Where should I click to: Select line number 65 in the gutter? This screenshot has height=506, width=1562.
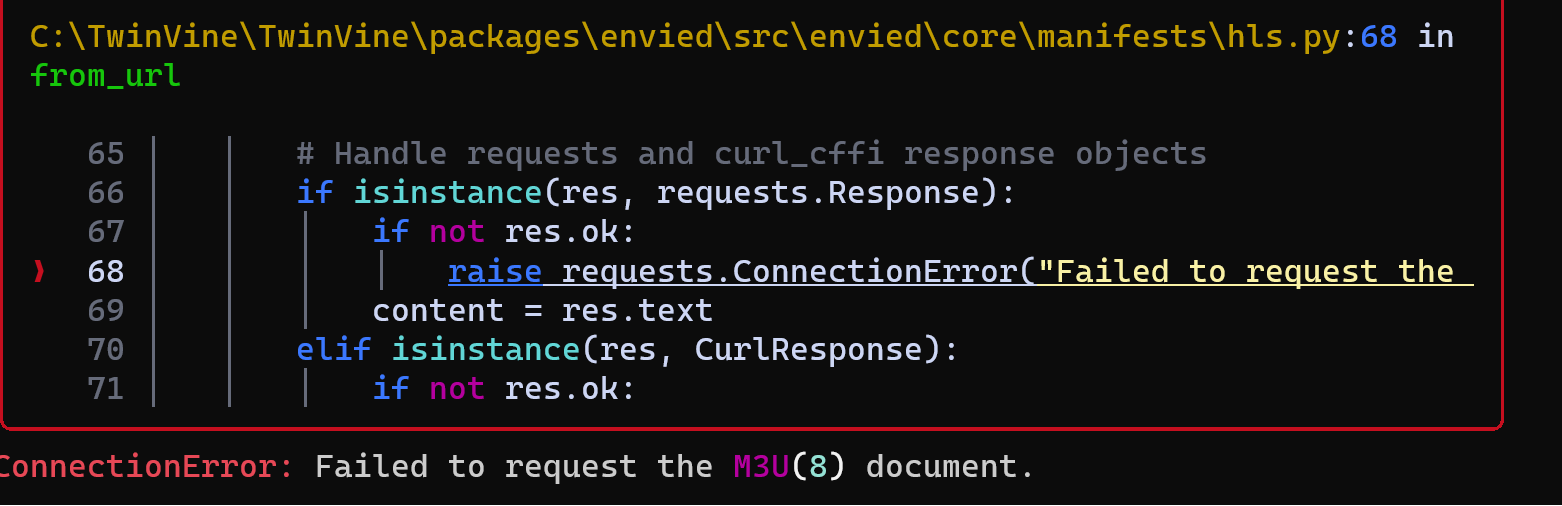point(106,154)
